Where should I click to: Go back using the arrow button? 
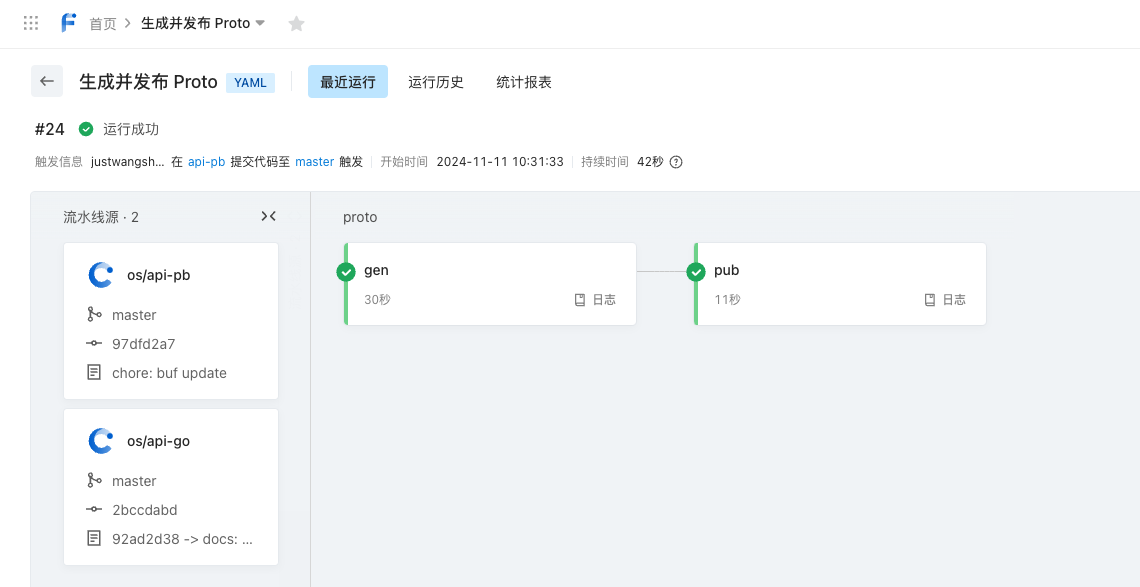(47, 82)
